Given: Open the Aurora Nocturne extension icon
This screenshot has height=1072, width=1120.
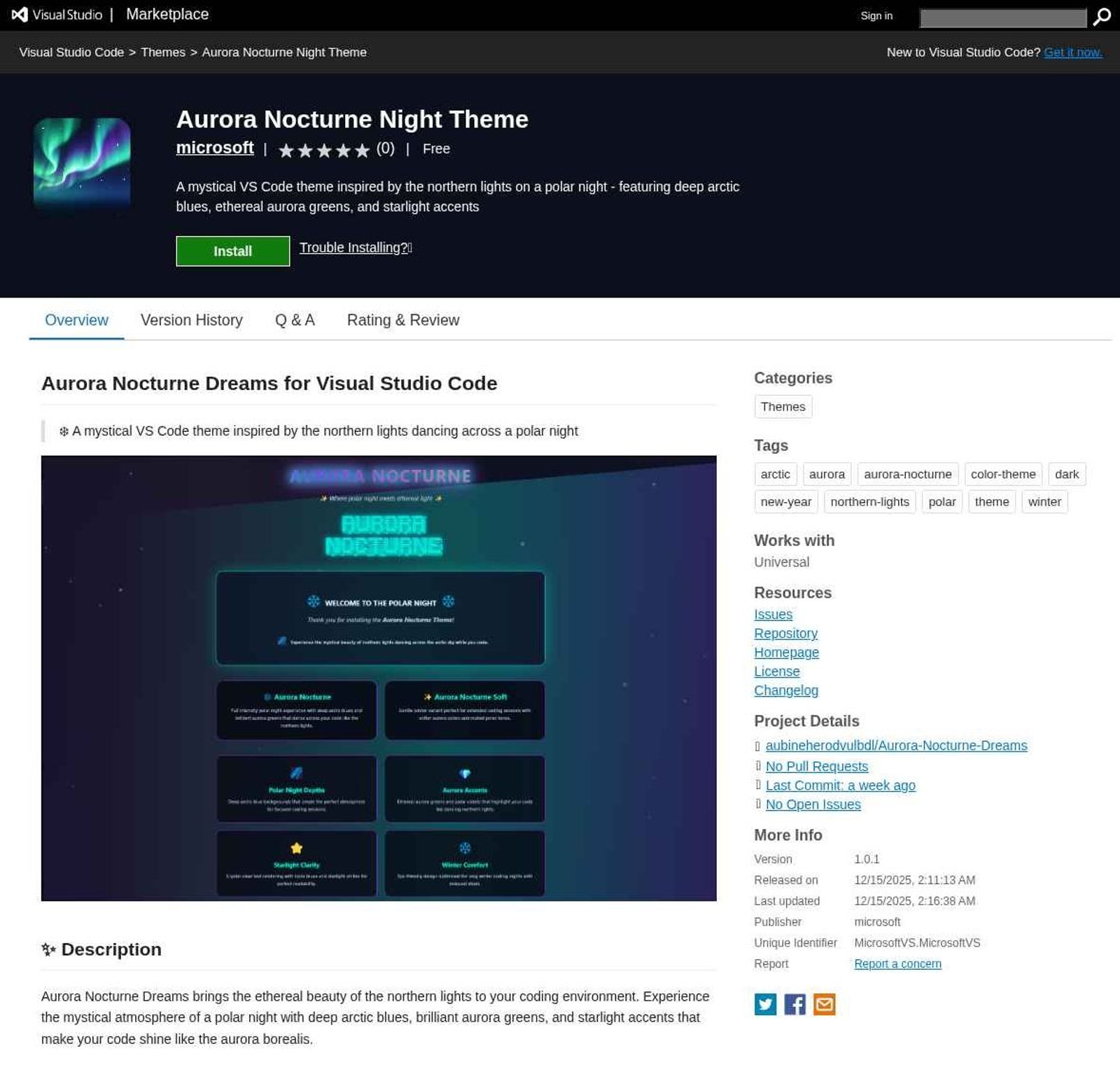Looking at the screenshot, I should click(82, 166).
